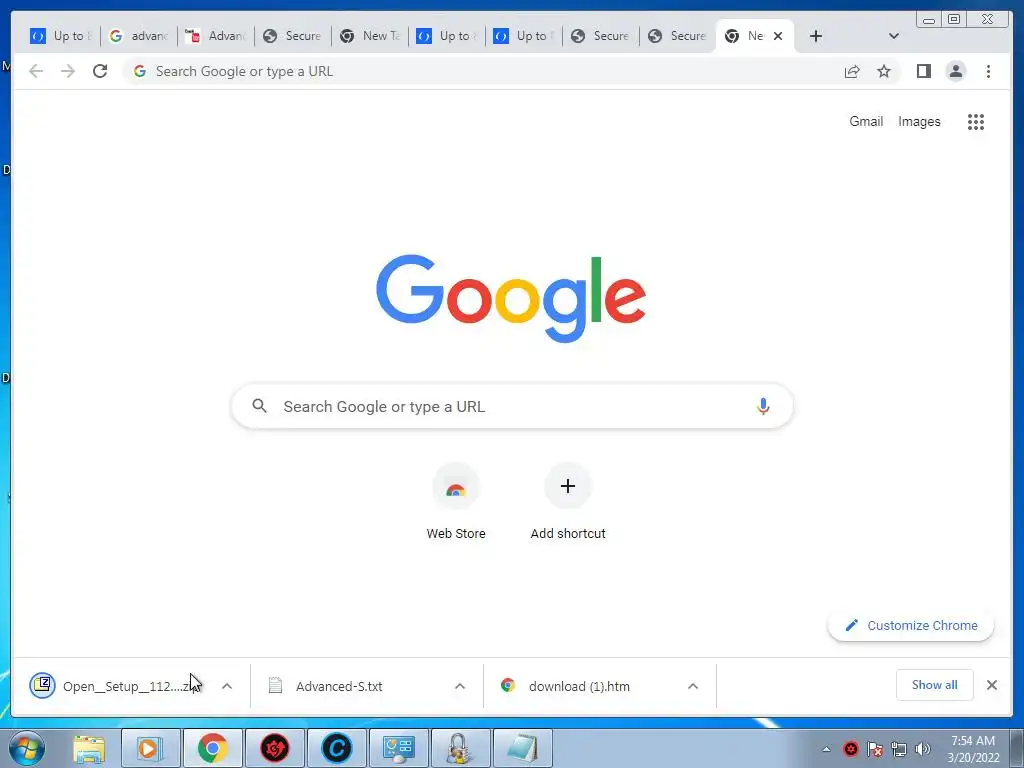The width and height of the screenshot is (1024, 768).
Task: Open the Windows Start menu
Action: pyautogui.click(x=27, y=748)
